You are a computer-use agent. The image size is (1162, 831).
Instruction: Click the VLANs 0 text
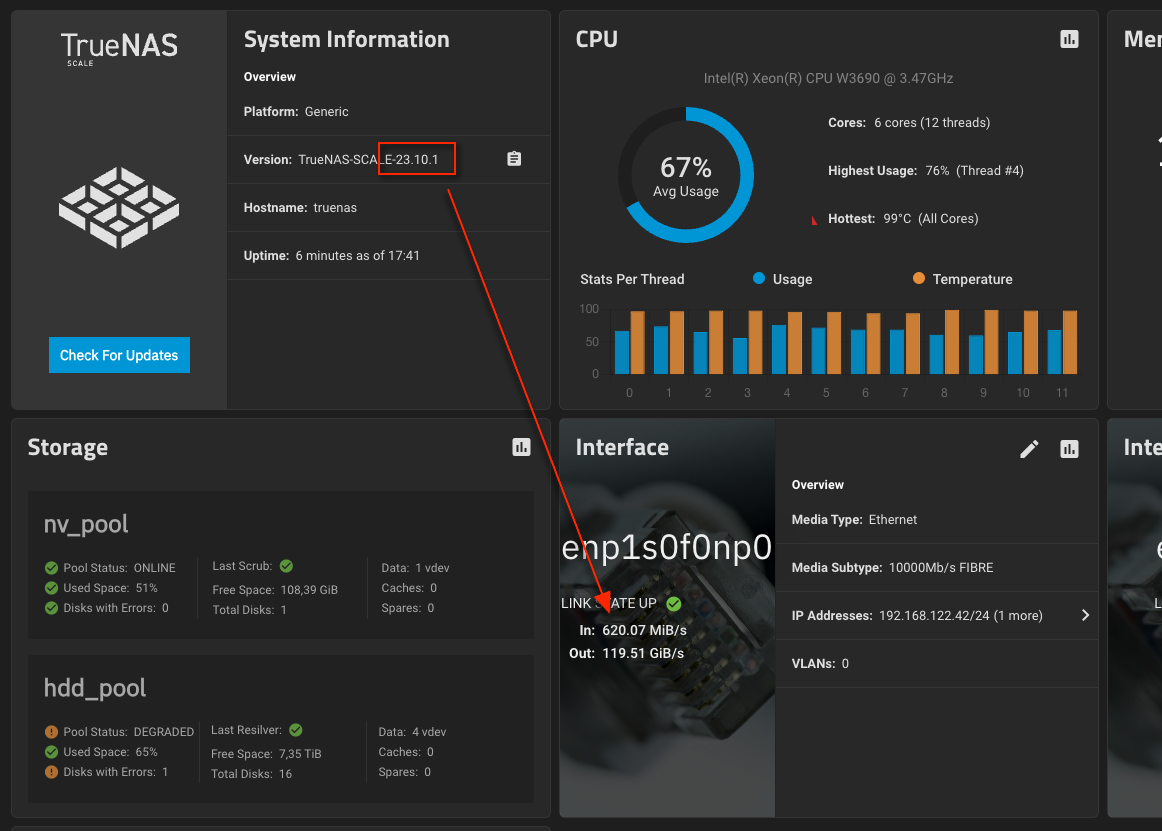(820, 663)
